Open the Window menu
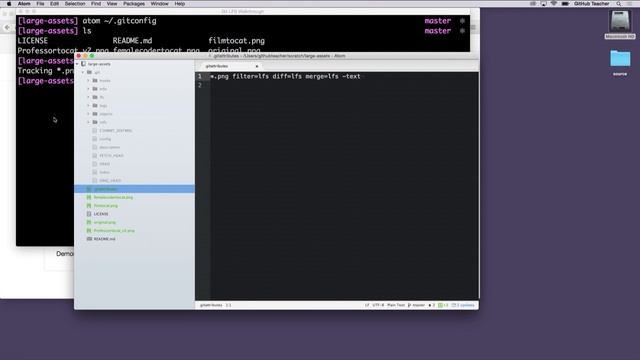 159,4
